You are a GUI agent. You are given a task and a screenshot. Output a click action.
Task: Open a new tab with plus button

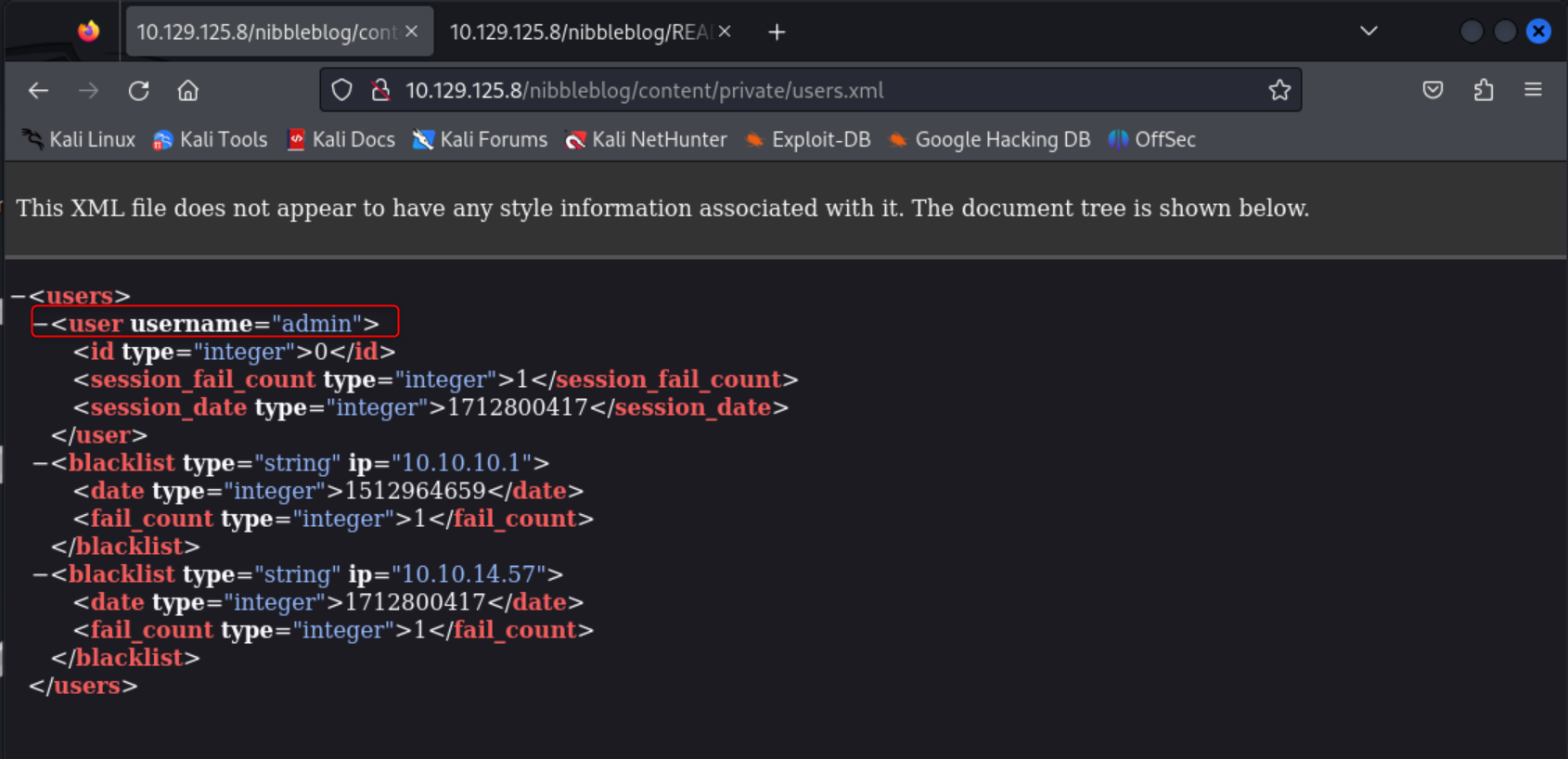[x=777, y=32]
